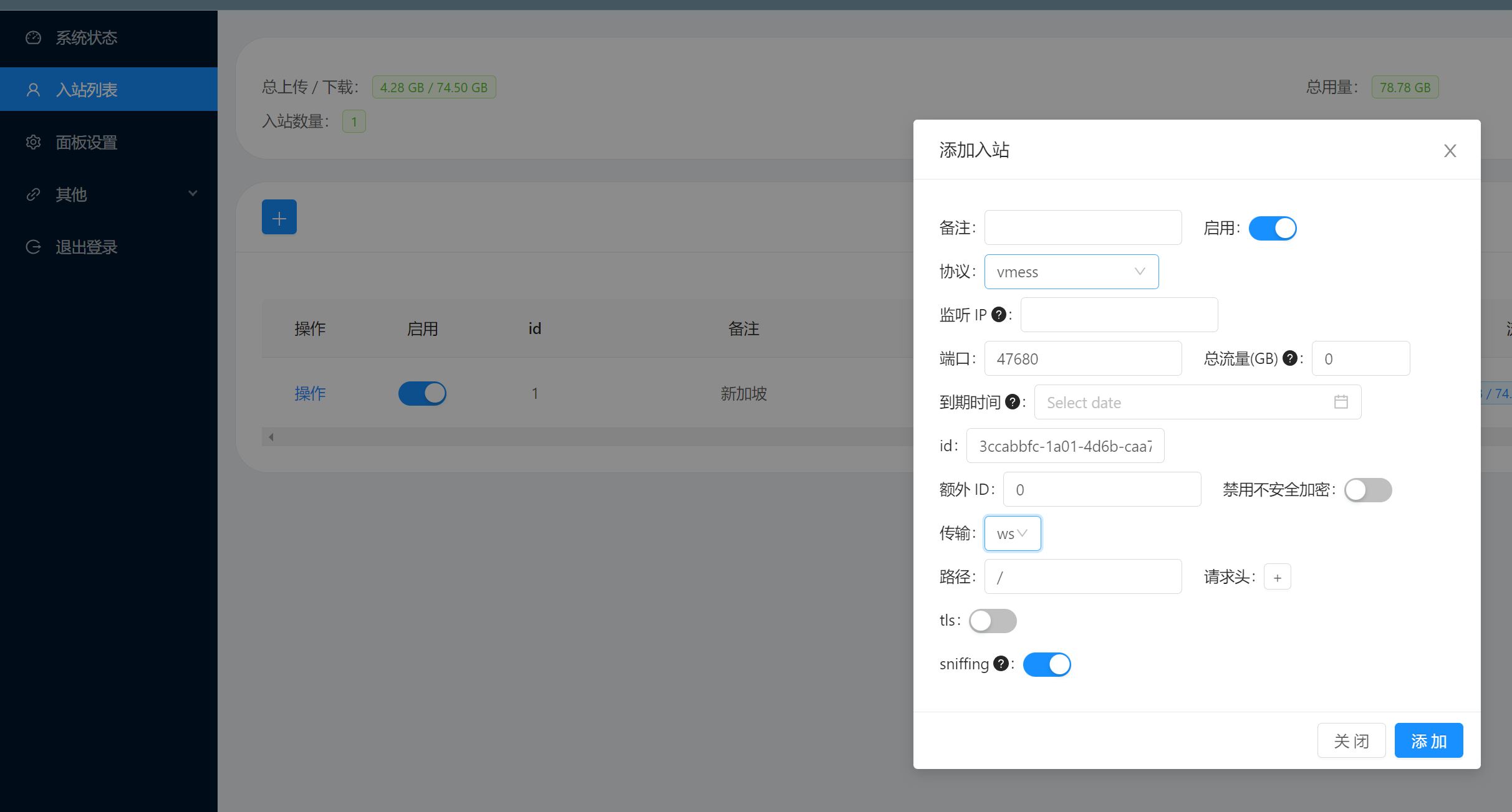The width and height of the screenshot is (1512, 812).
Task: Click the 总流量(GB) input field
Action: tap(1360, 358)
